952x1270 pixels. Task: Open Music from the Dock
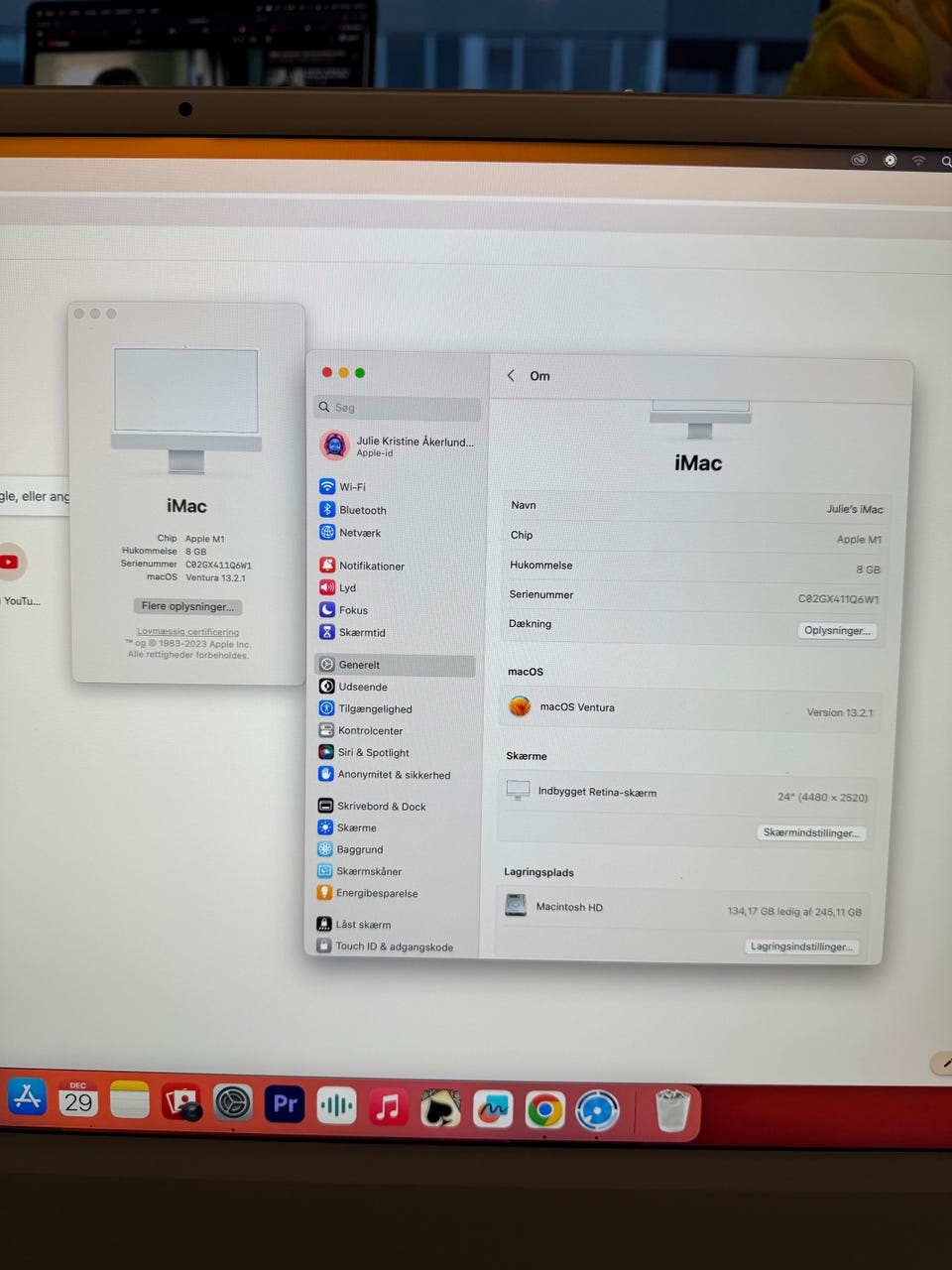(x=388, y=1107)
